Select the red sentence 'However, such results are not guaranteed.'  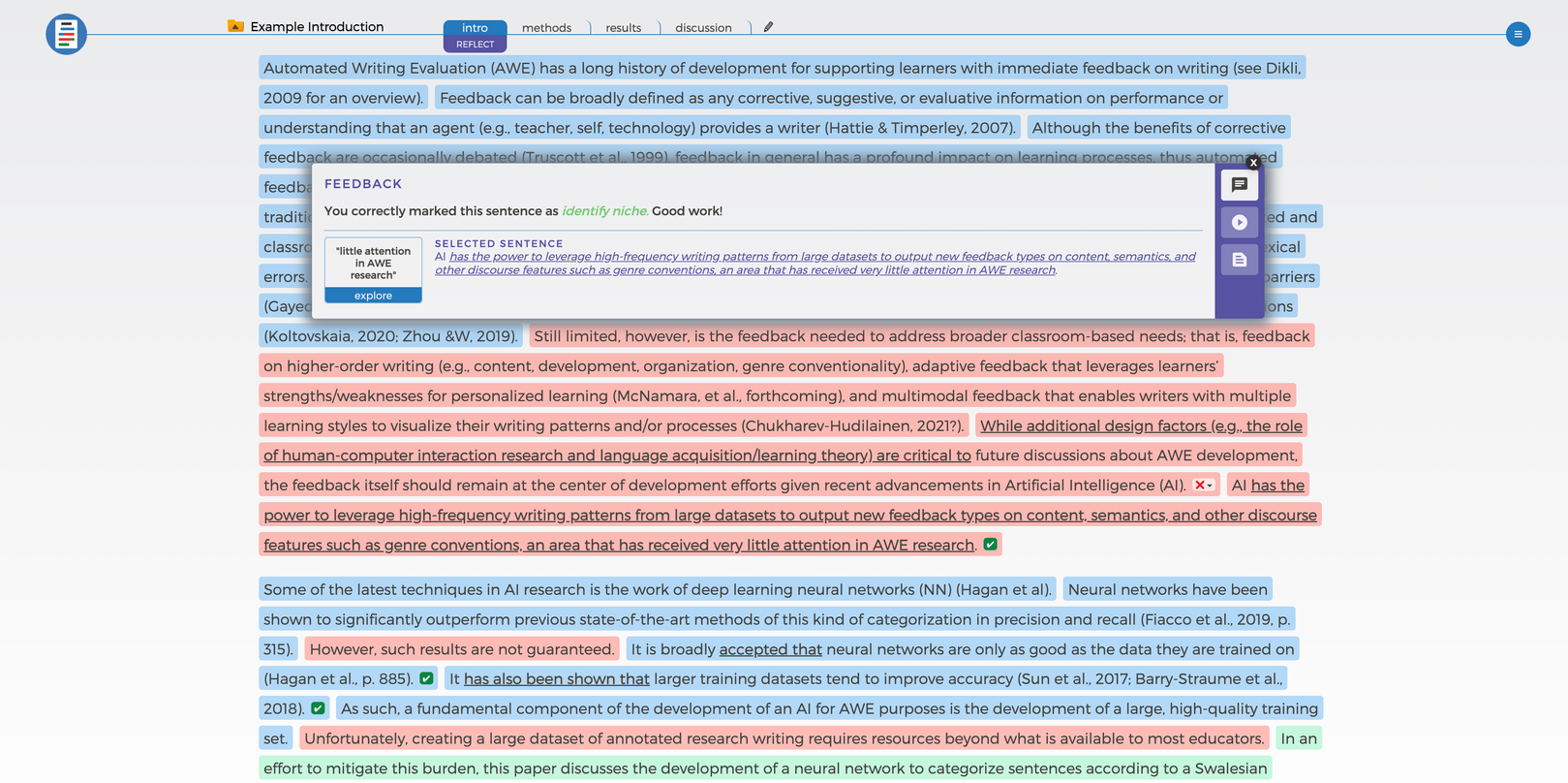[461, 649]
